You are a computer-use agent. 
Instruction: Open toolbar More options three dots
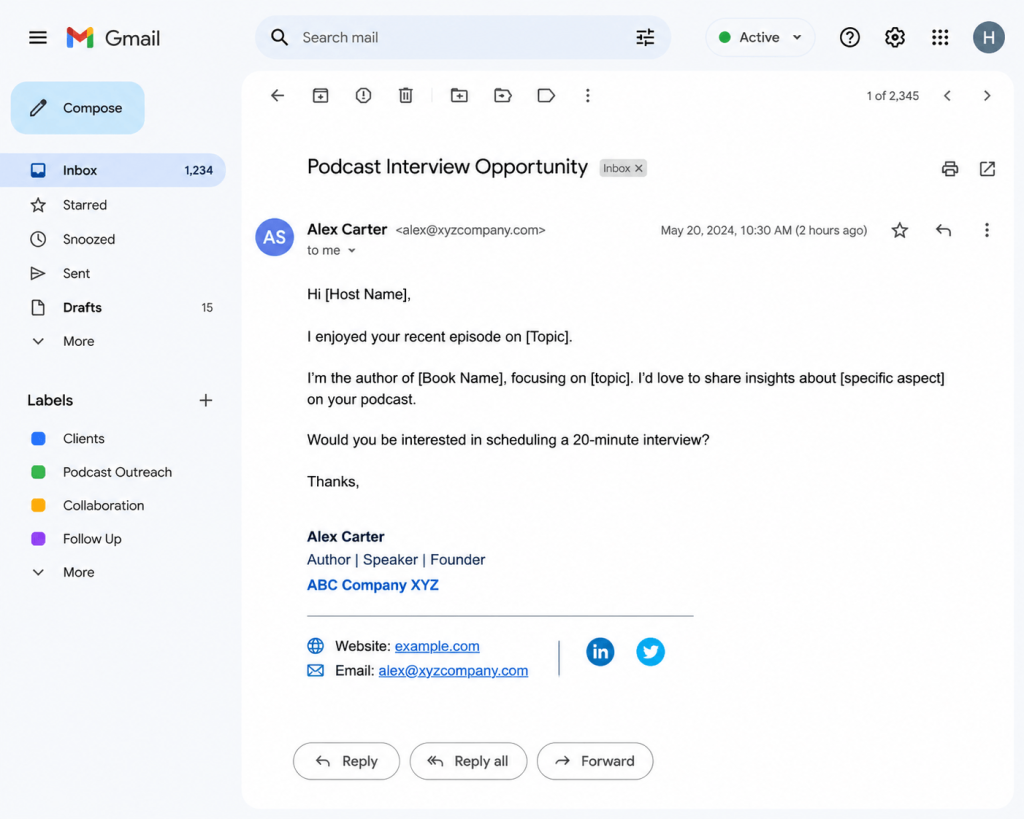click(x=588, y=95)
